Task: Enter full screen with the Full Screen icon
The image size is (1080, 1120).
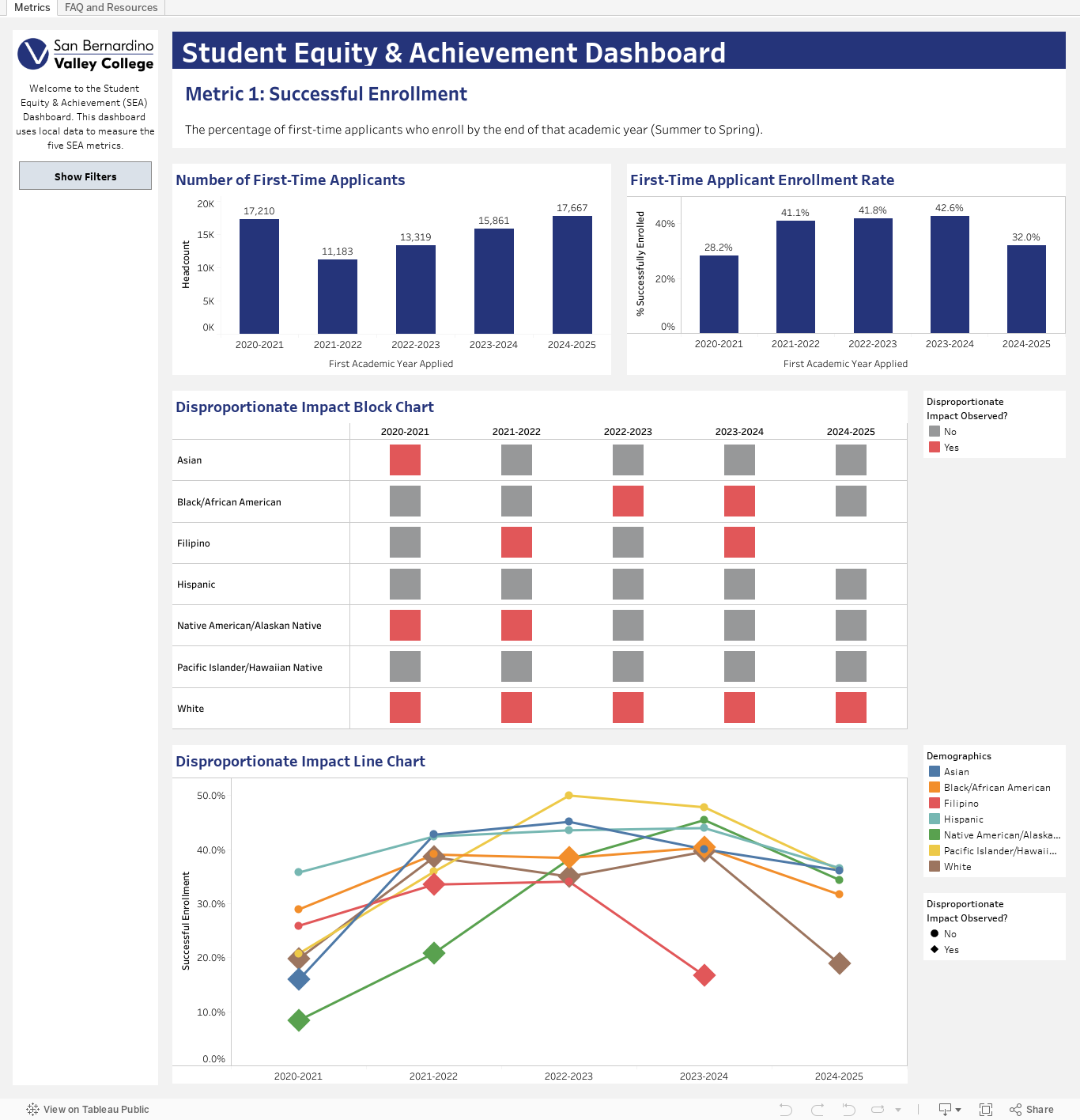Action: coord(986,1110)
